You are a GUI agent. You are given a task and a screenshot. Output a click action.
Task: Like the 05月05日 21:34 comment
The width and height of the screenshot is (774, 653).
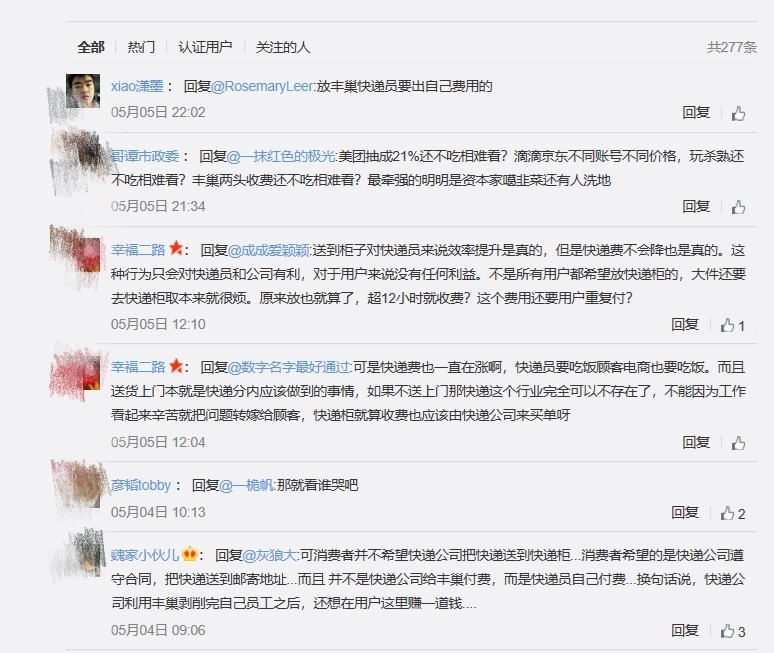pyautogui.click(x=738, y=207)
